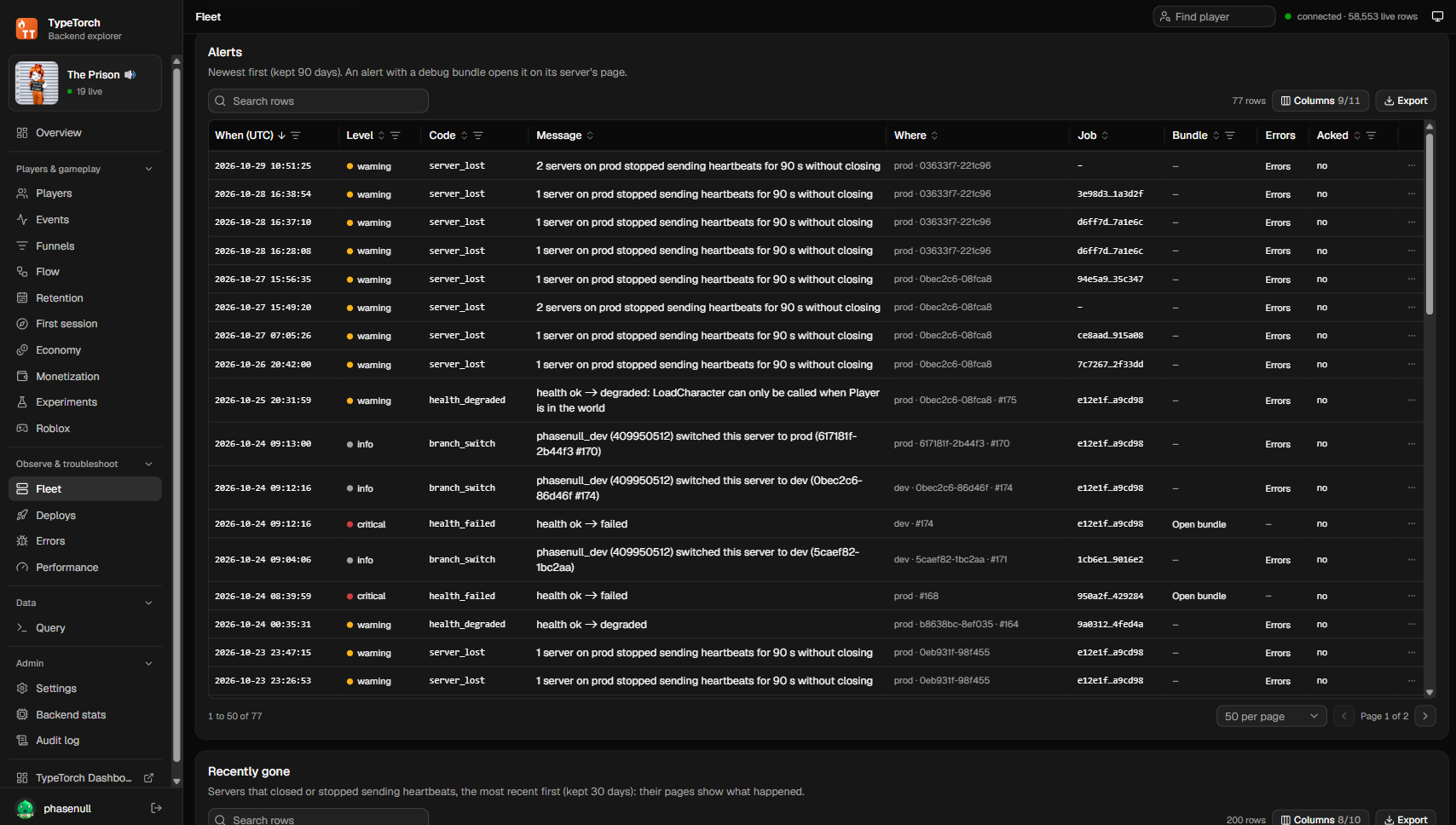The width and height of the screenshot is (1456, 825).
Task: Click the speaker icon next to The Prison
Action: click(130, 75)
